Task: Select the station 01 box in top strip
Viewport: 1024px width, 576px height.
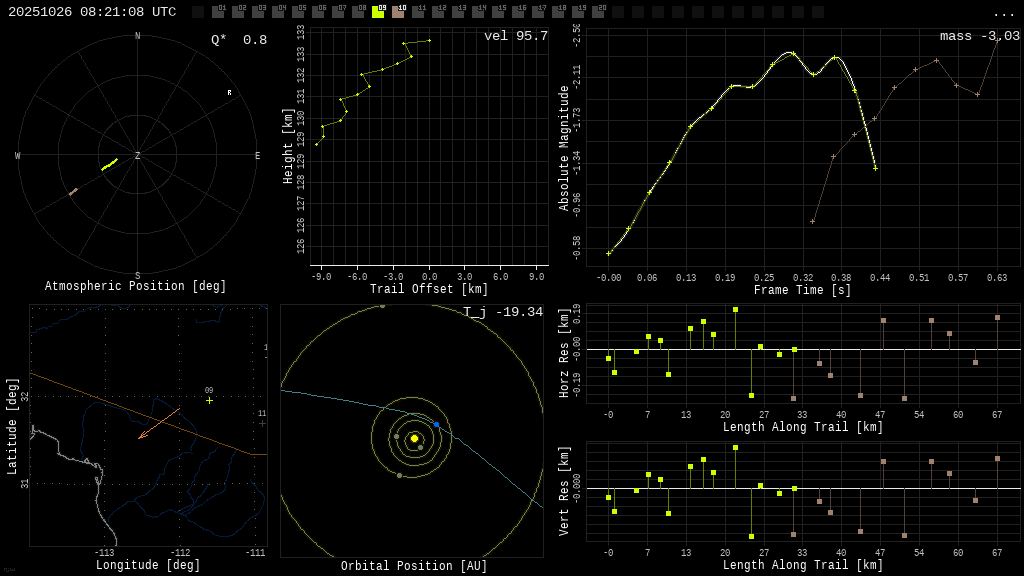Action: tap(218, 12)
